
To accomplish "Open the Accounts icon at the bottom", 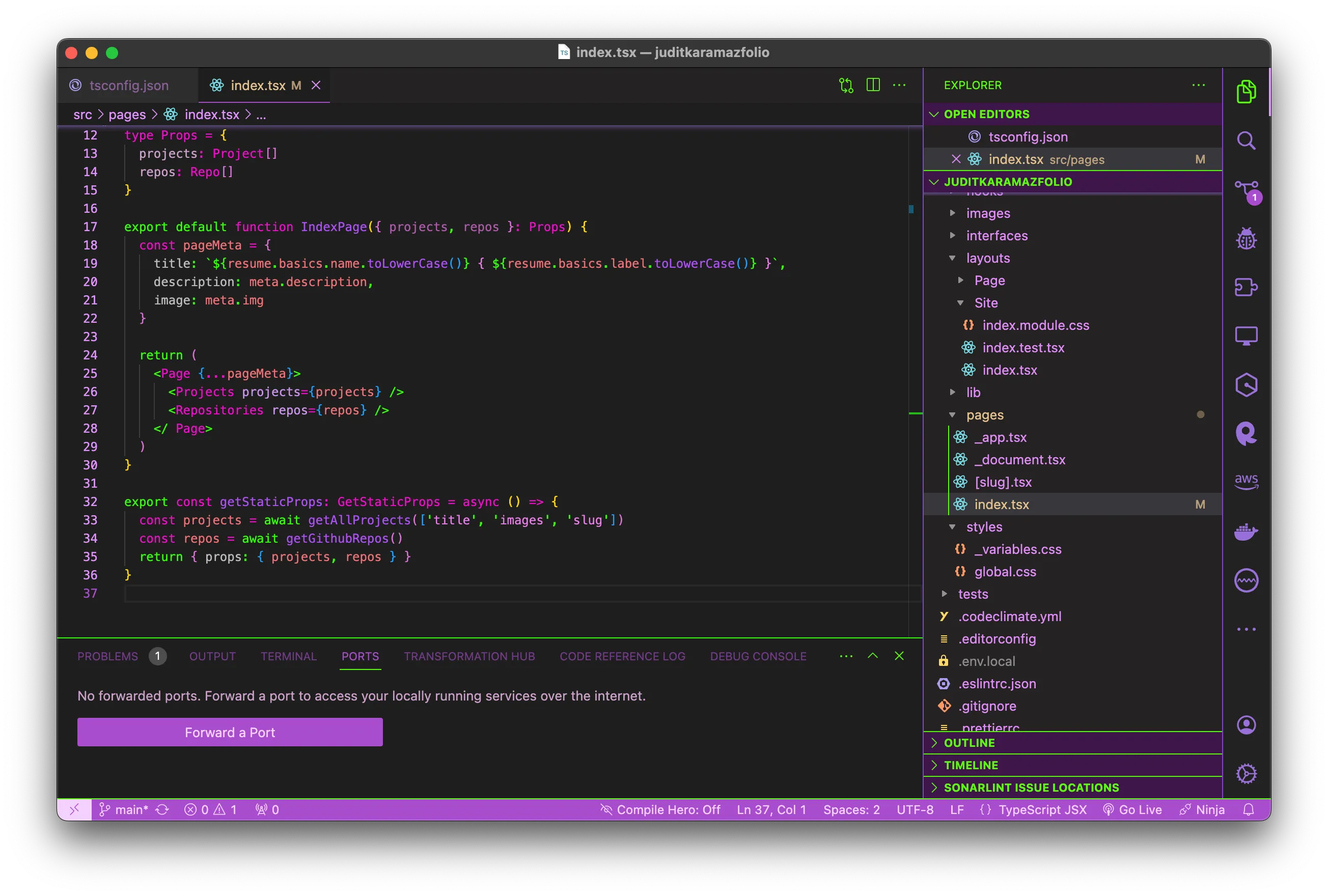I will [x=1248, y=724].
